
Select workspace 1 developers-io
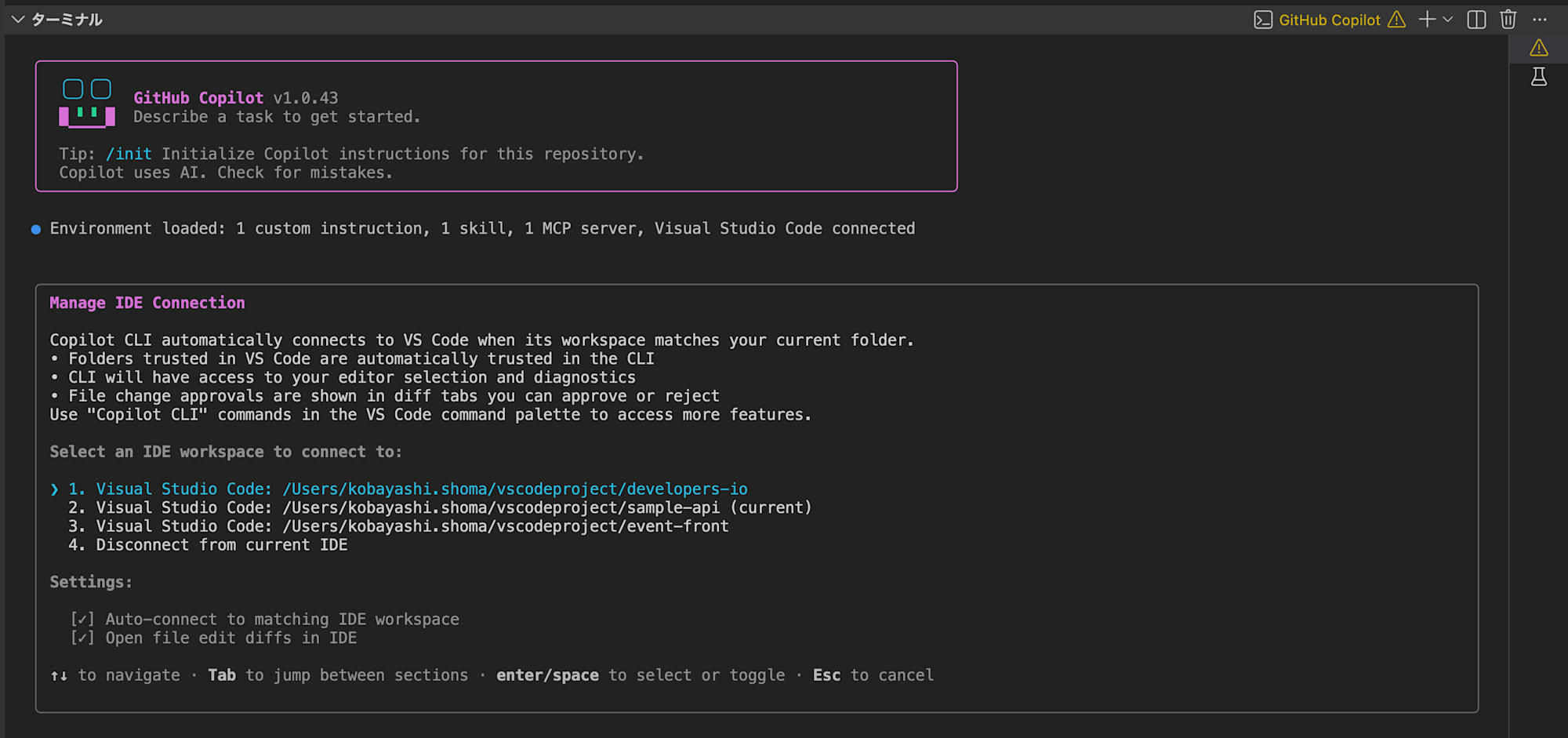(x=408, y=489)
